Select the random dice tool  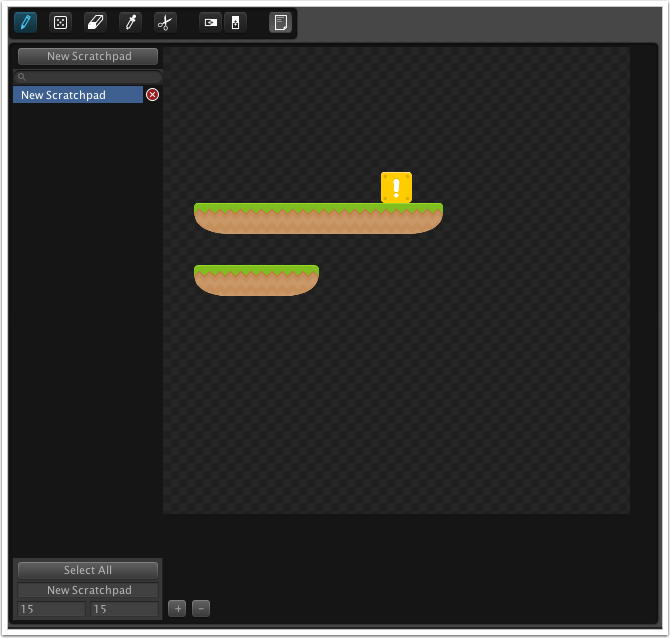point(60,22)
